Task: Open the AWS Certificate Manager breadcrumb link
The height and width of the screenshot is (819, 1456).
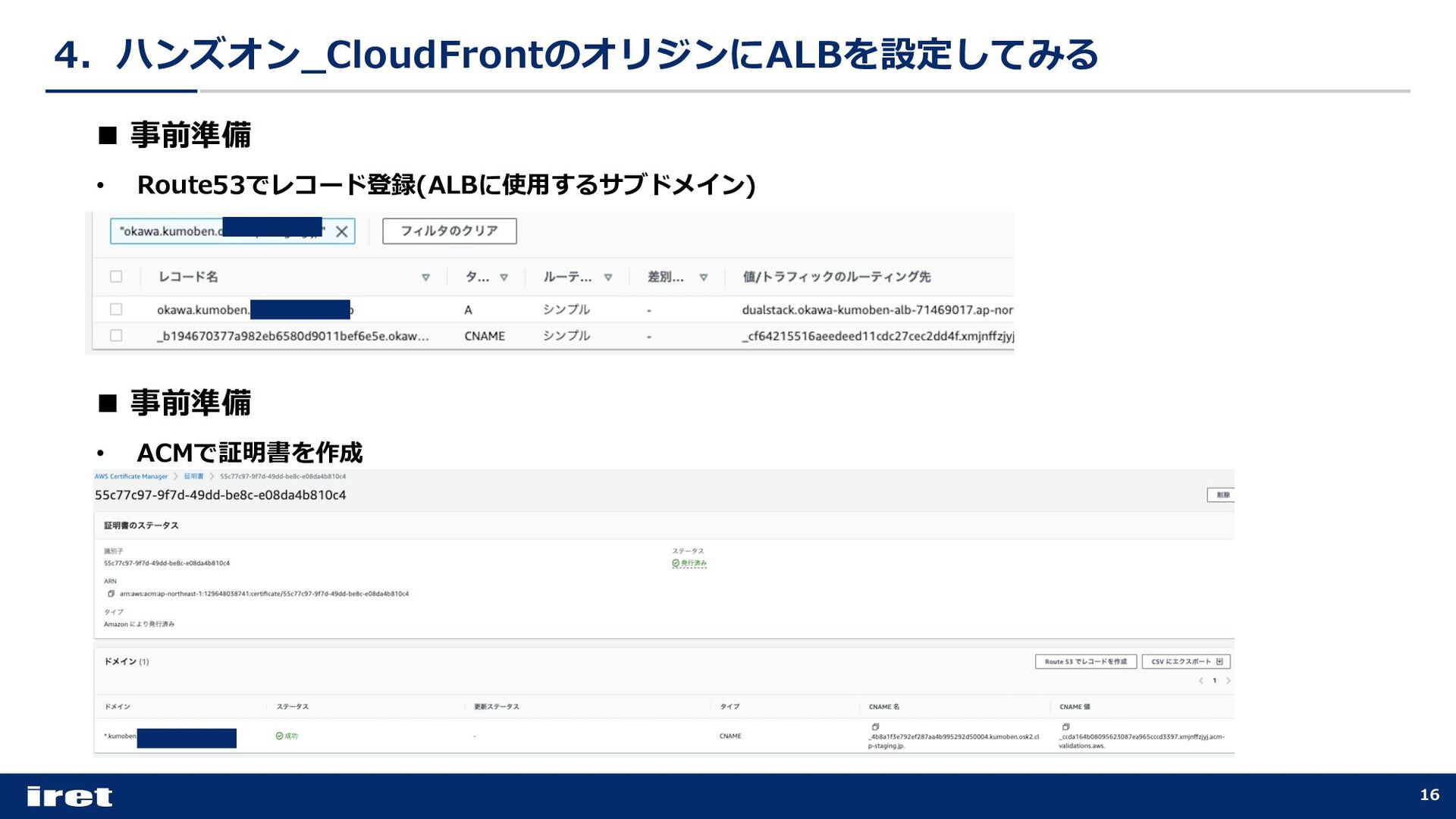Action: [x=131, y=476]
